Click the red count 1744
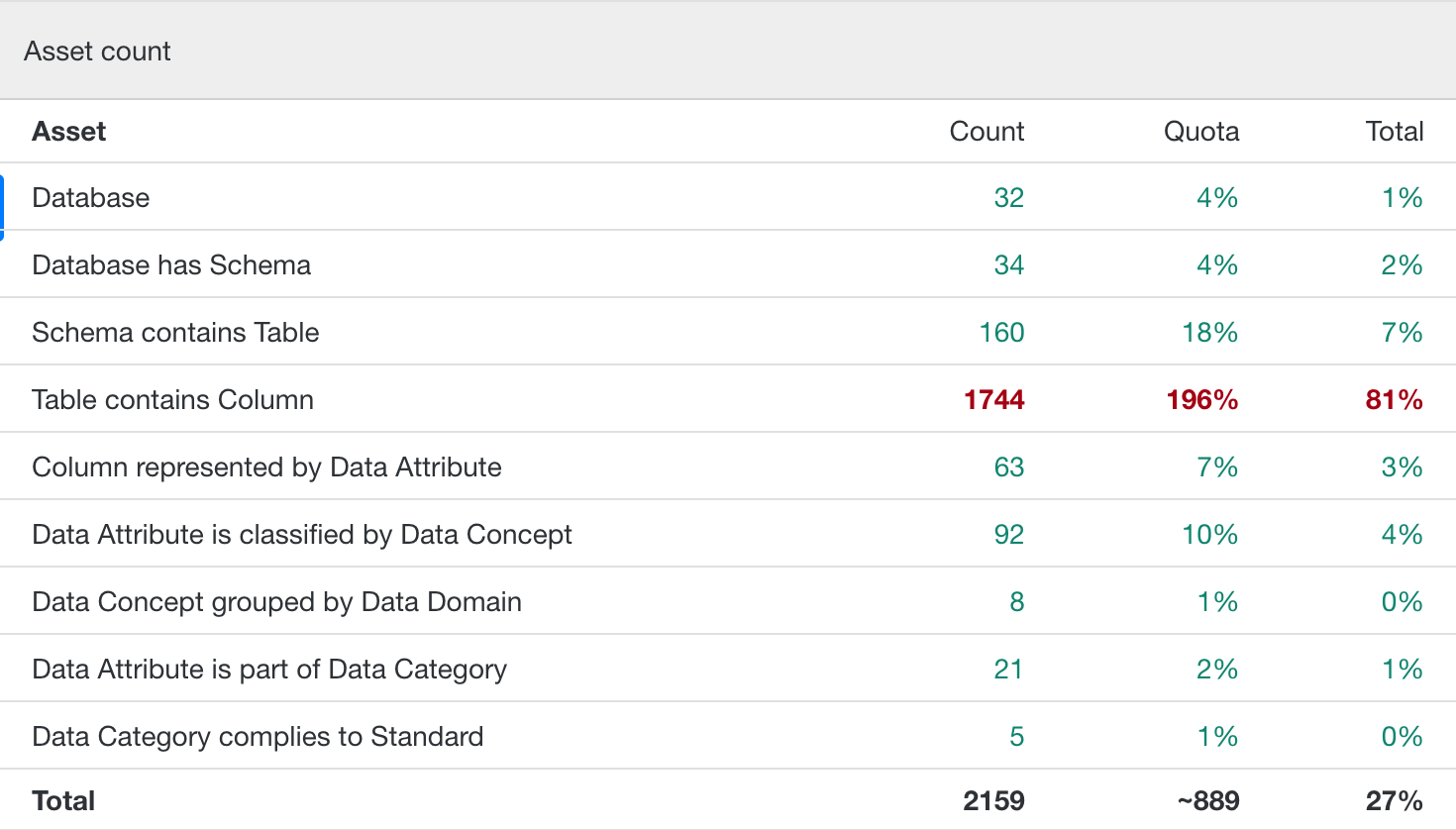 (x=994, y=400)
